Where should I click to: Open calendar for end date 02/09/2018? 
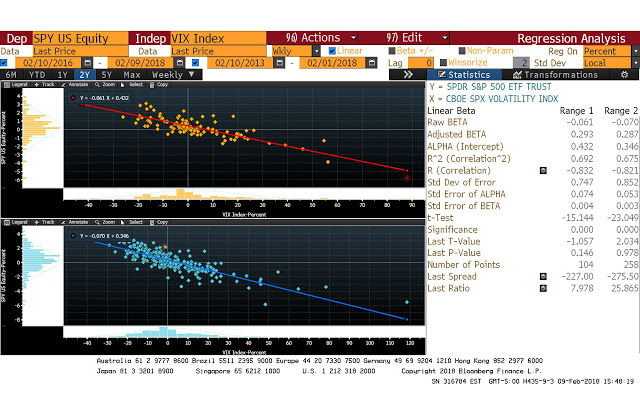180,63
